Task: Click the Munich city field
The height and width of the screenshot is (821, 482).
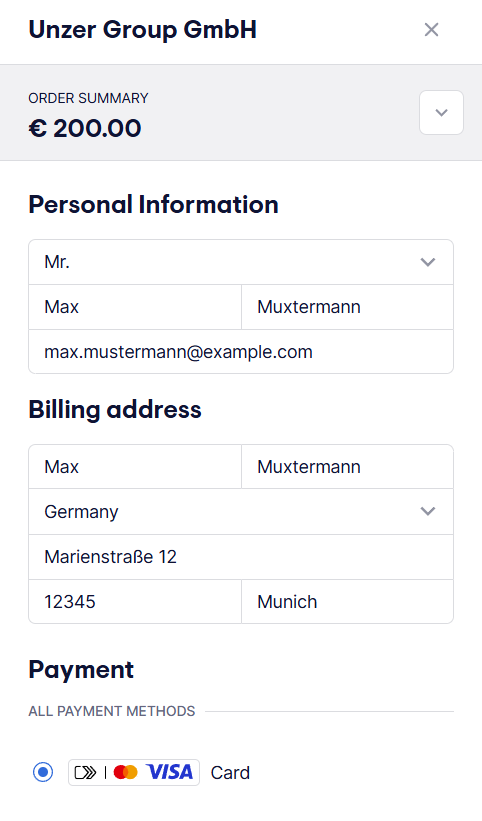Action: [348, 602]
